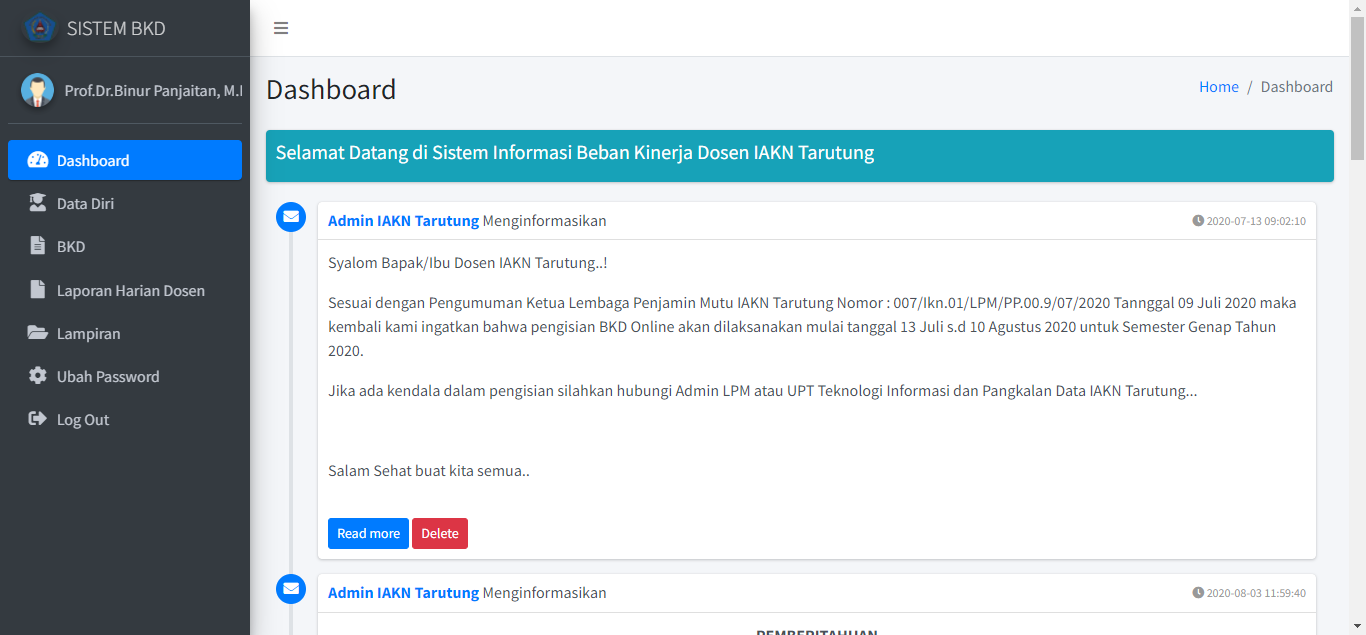1366x635 pixels.
Task: Click the vertical page scrollbar
Action: 1357,317
